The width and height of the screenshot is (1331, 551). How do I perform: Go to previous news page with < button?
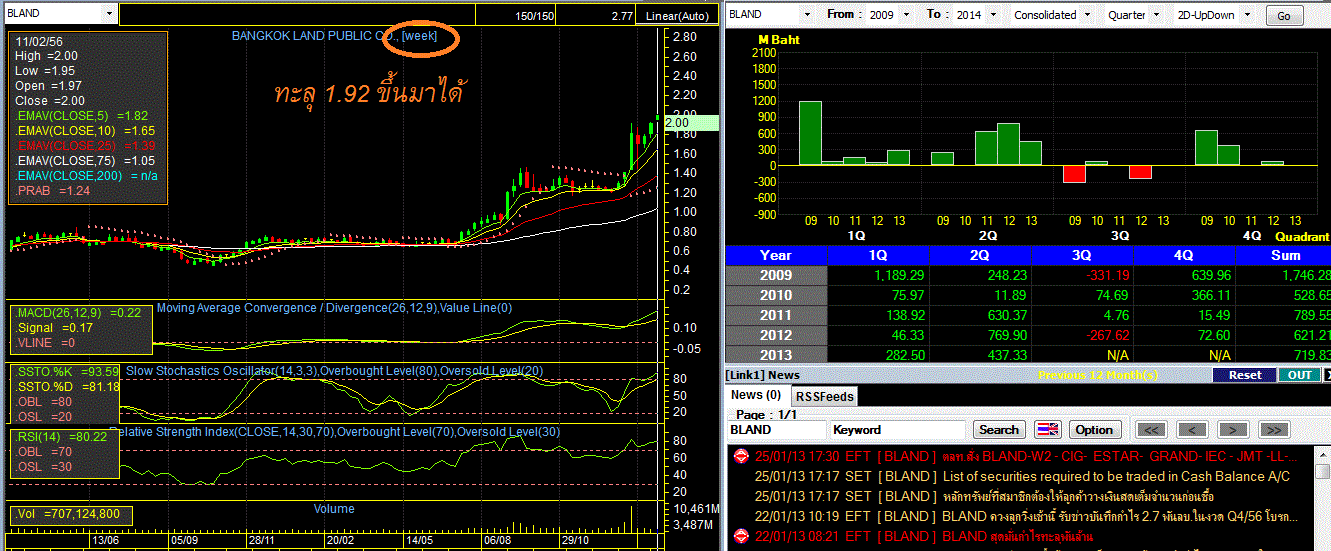point(1192,430)
